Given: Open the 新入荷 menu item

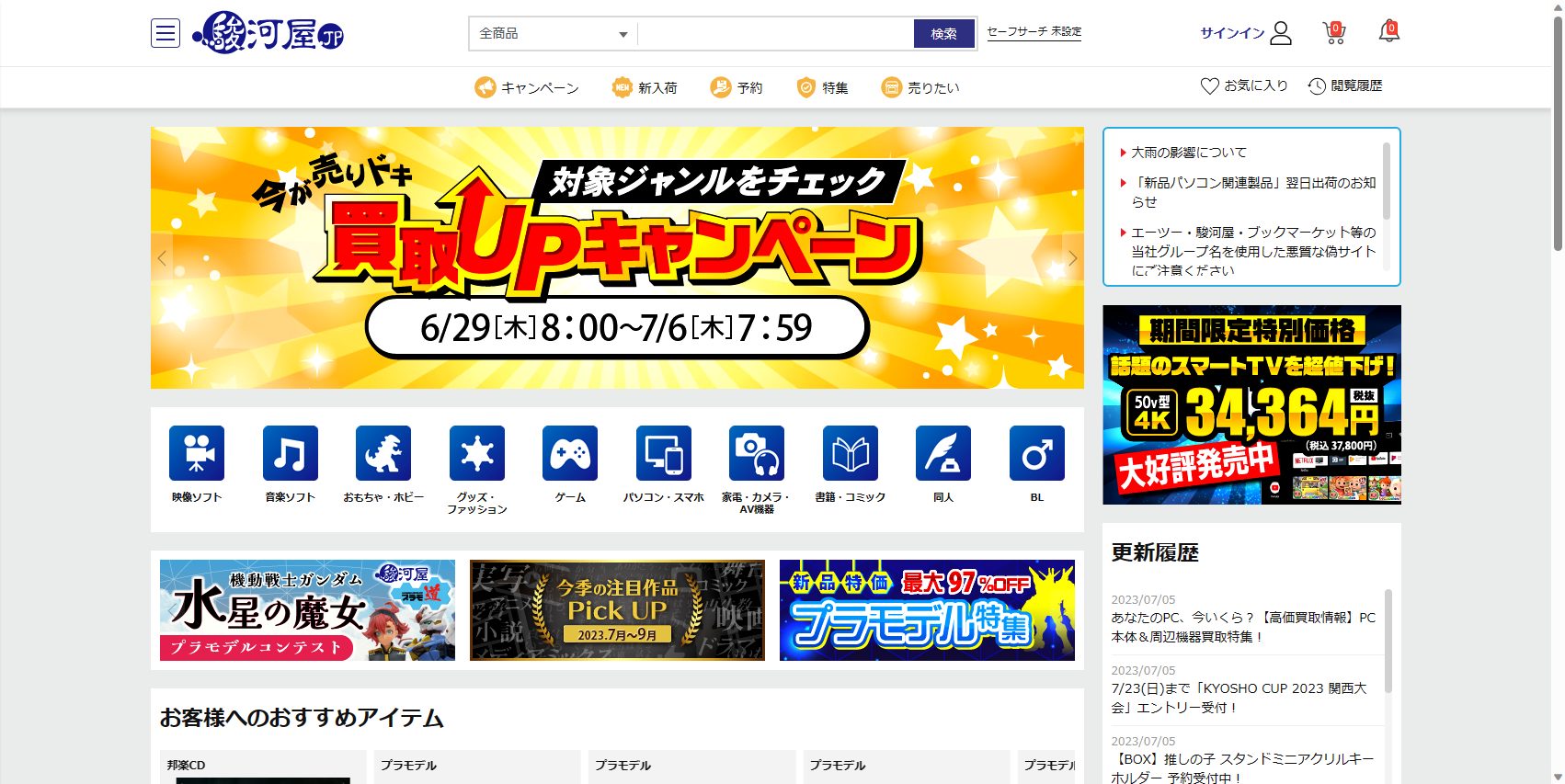Looking at the screenshot, I should coord(645,87).
